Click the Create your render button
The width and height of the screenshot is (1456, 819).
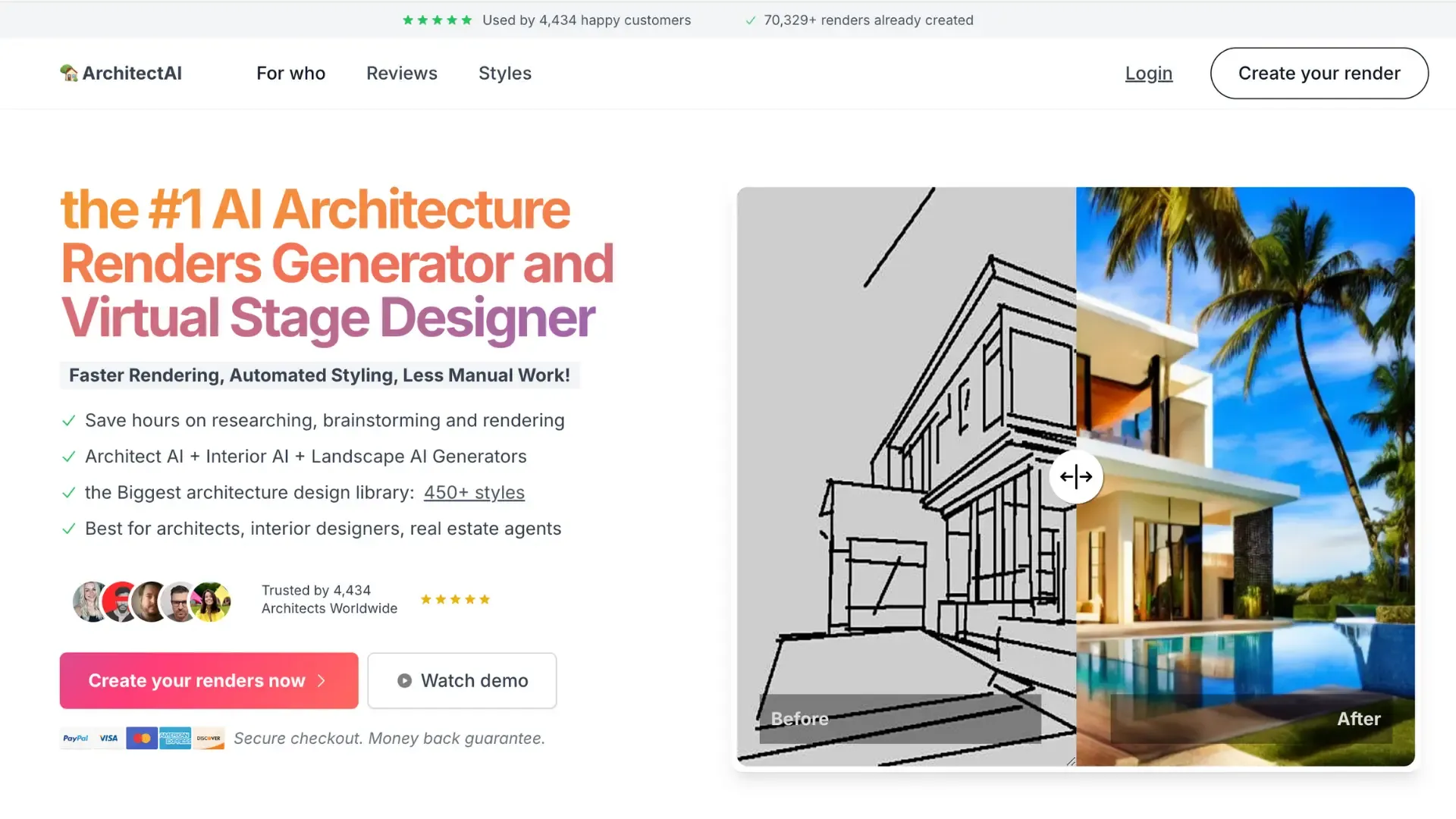[1319, 74]
